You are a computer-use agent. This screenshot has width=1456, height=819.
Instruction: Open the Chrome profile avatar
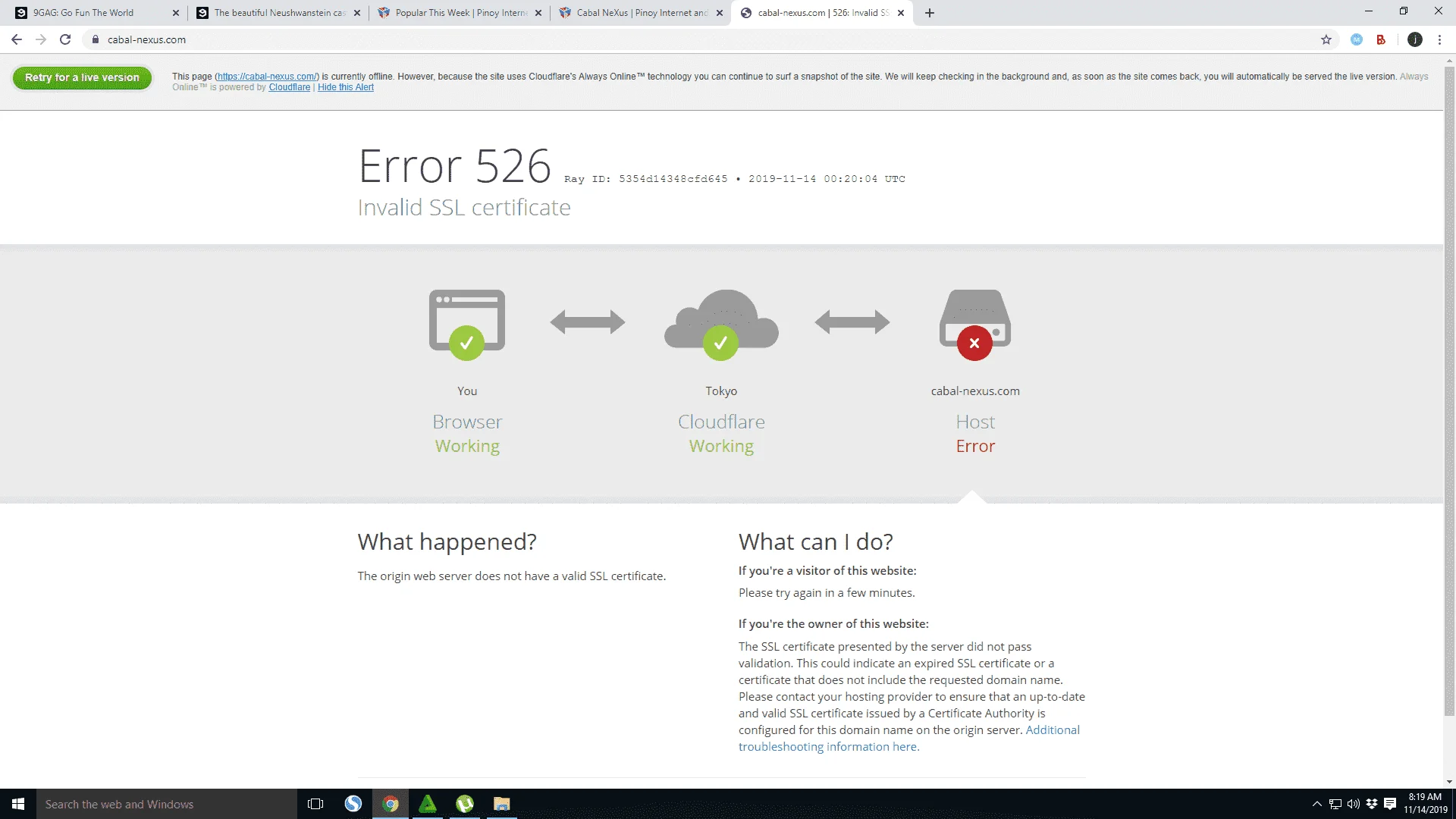pos(1415,39)
